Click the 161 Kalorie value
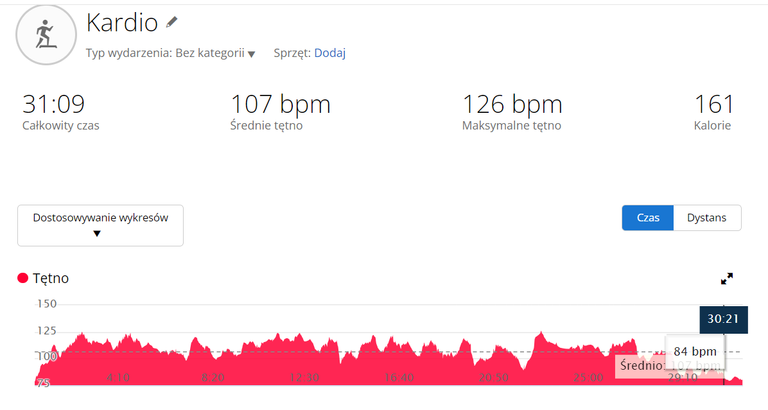The image size is (768, 410). [x=714, y=104]
